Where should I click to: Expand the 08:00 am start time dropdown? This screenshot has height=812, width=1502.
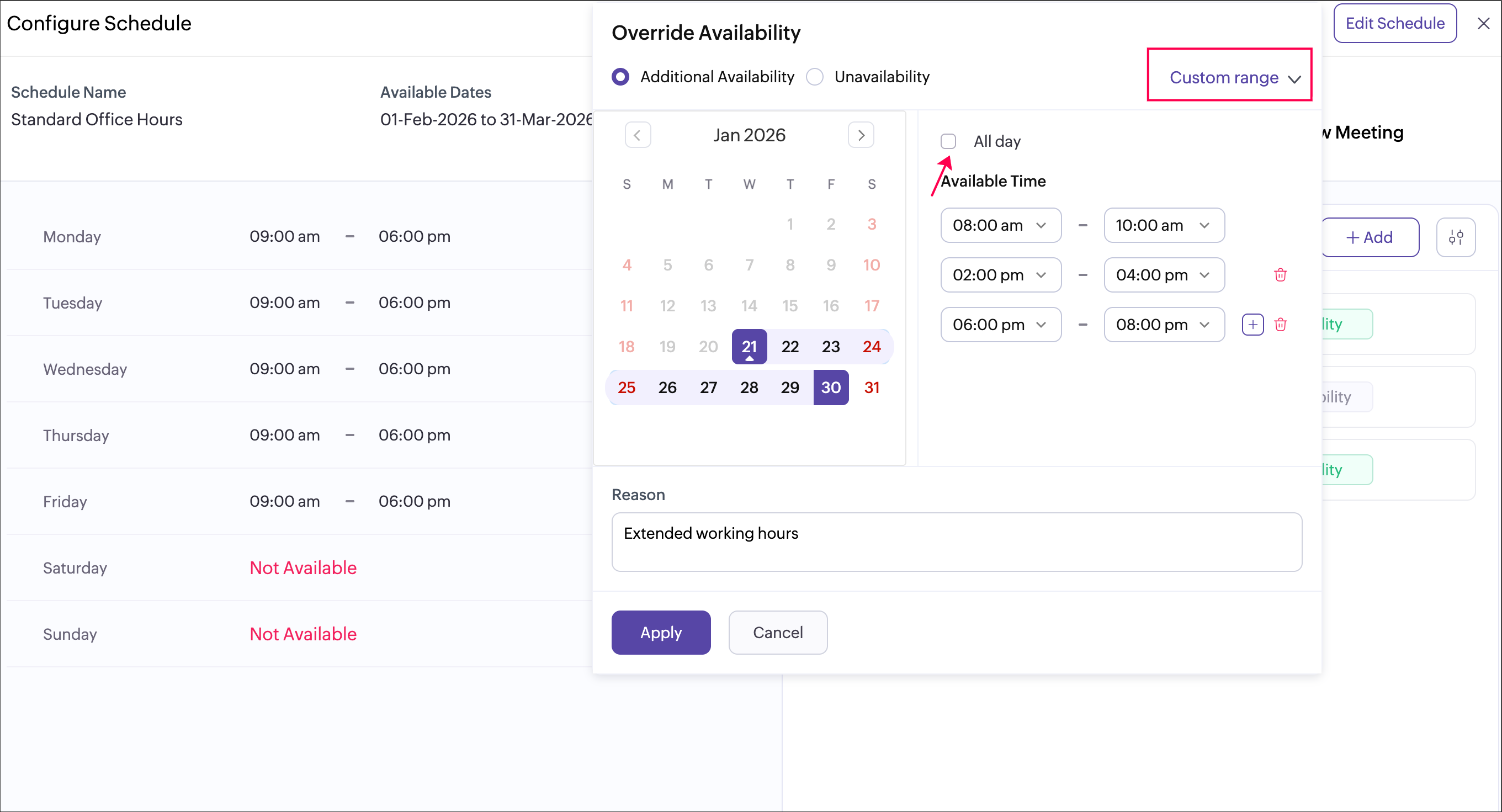(x=1000, y=225)
